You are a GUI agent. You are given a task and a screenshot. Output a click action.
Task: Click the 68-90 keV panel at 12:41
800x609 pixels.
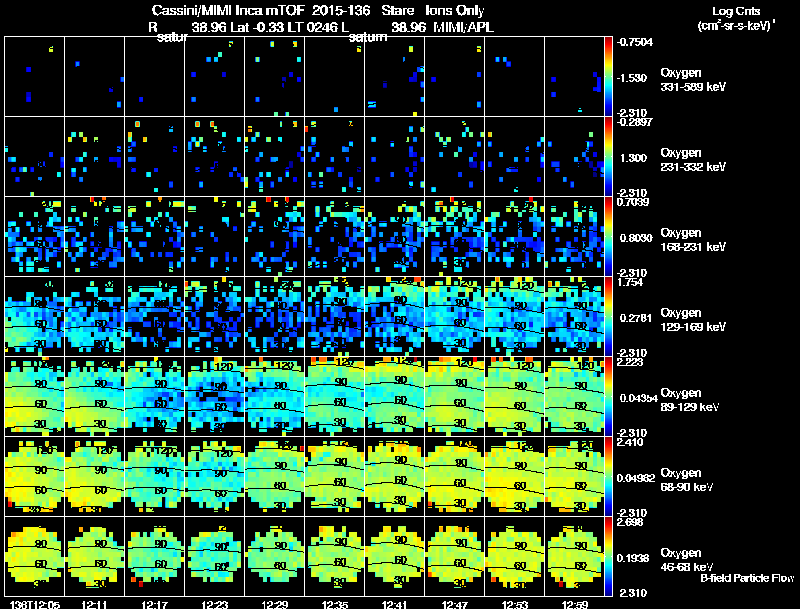point(394,477)
